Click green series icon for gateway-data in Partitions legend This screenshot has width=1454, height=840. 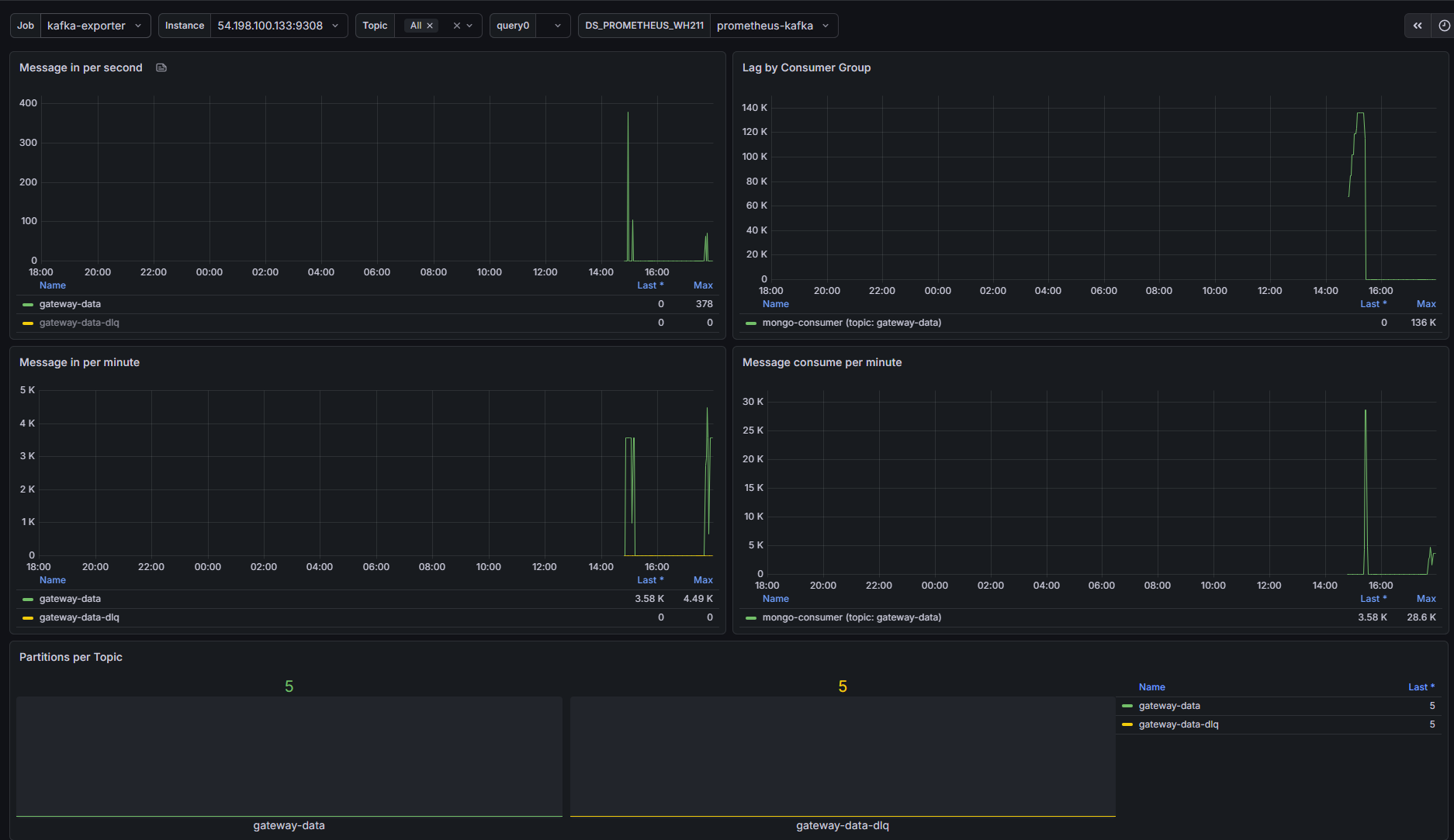[x=1127, y=706]
